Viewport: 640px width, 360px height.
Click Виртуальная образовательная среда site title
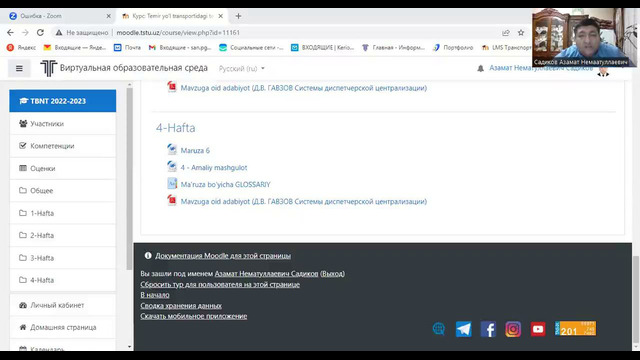pyautogui.click(x=134, y=68)
